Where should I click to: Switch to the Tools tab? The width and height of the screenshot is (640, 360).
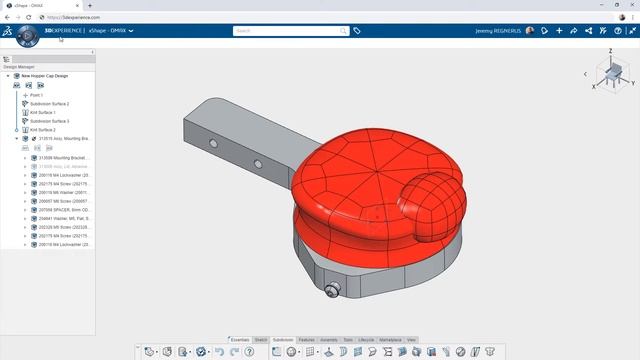point(348,340)
